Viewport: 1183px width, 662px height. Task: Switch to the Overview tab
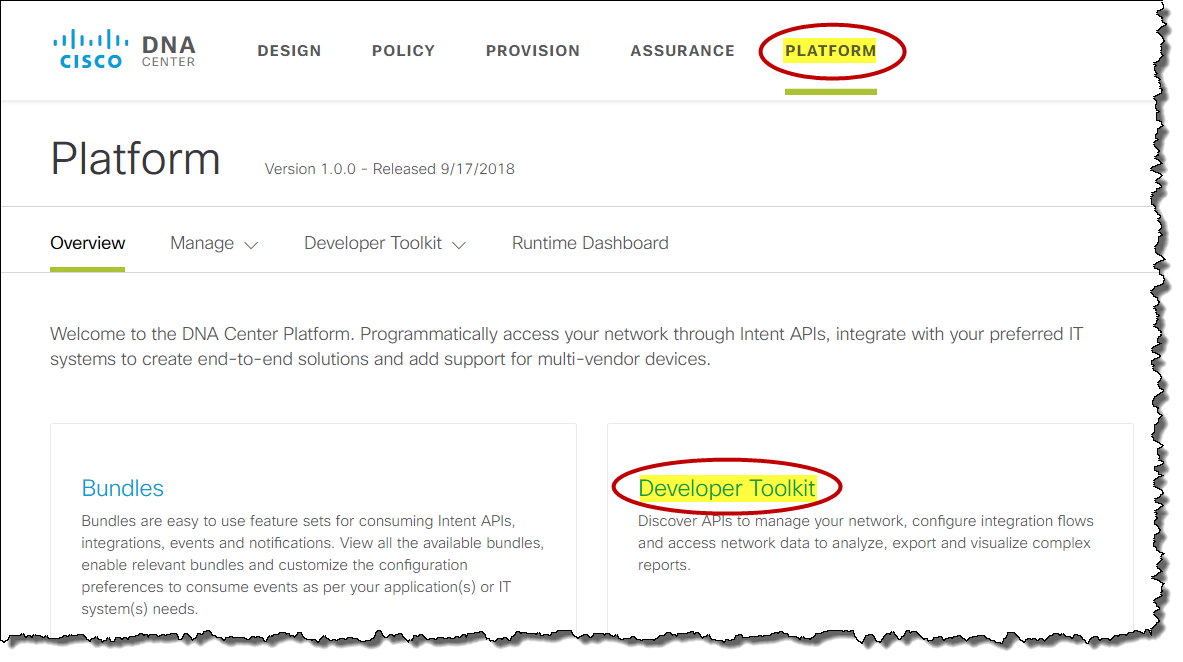tap(88, 243)
